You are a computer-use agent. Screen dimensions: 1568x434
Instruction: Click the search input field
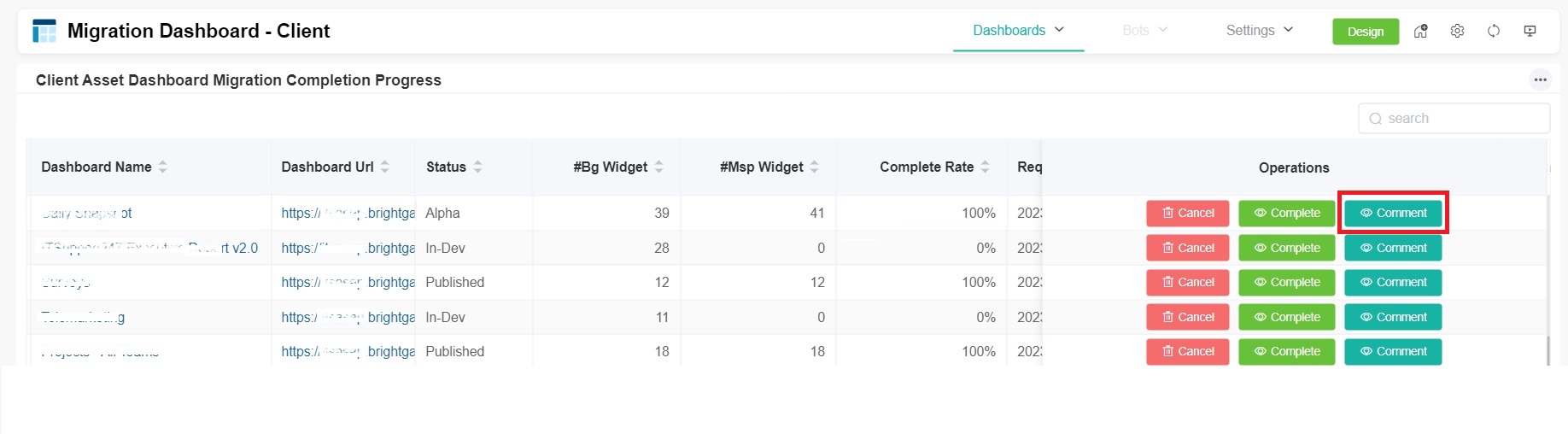pos(1462,118)
